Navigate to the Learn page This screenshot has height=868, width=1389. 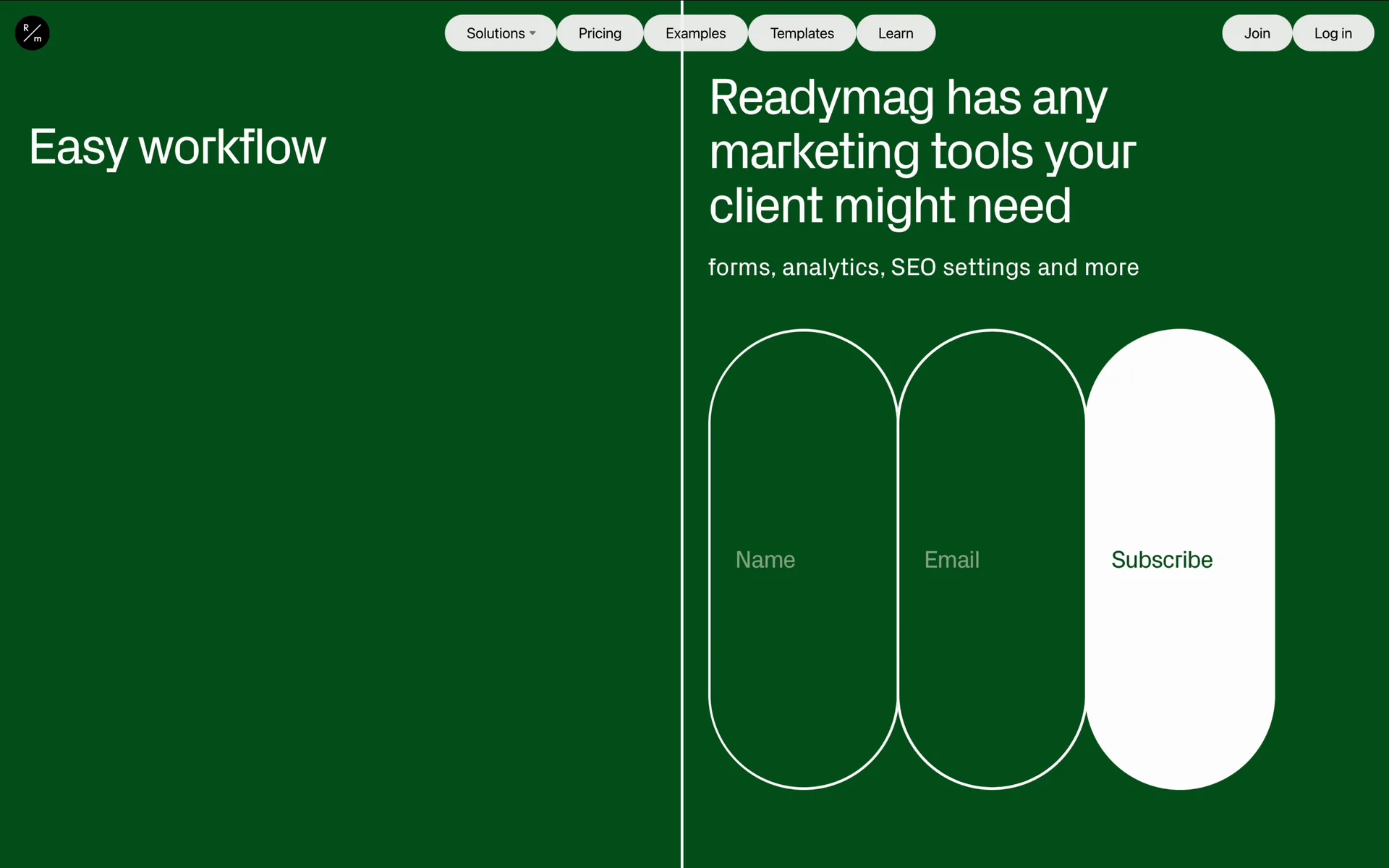pyautogui.click(x=896, y=33)
